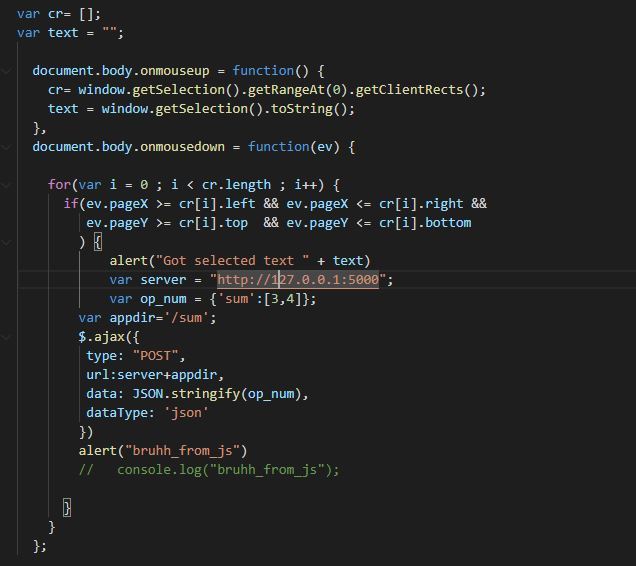
Task: Click the alert("bruhh_from_js") statement
Action: coord(163,451)
